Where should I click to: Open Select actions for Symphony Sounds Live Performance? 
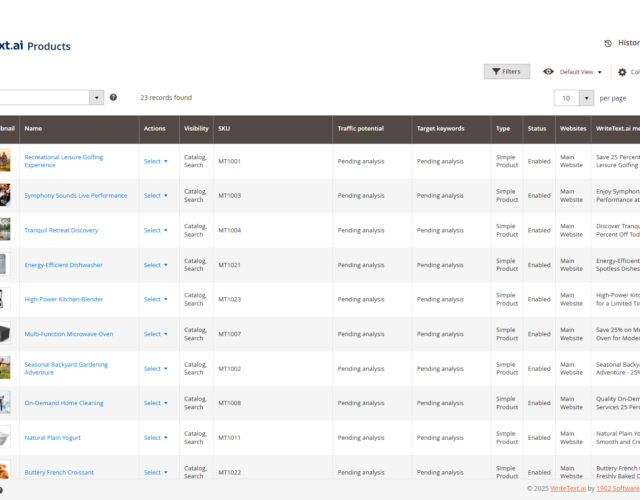(155, 196)
